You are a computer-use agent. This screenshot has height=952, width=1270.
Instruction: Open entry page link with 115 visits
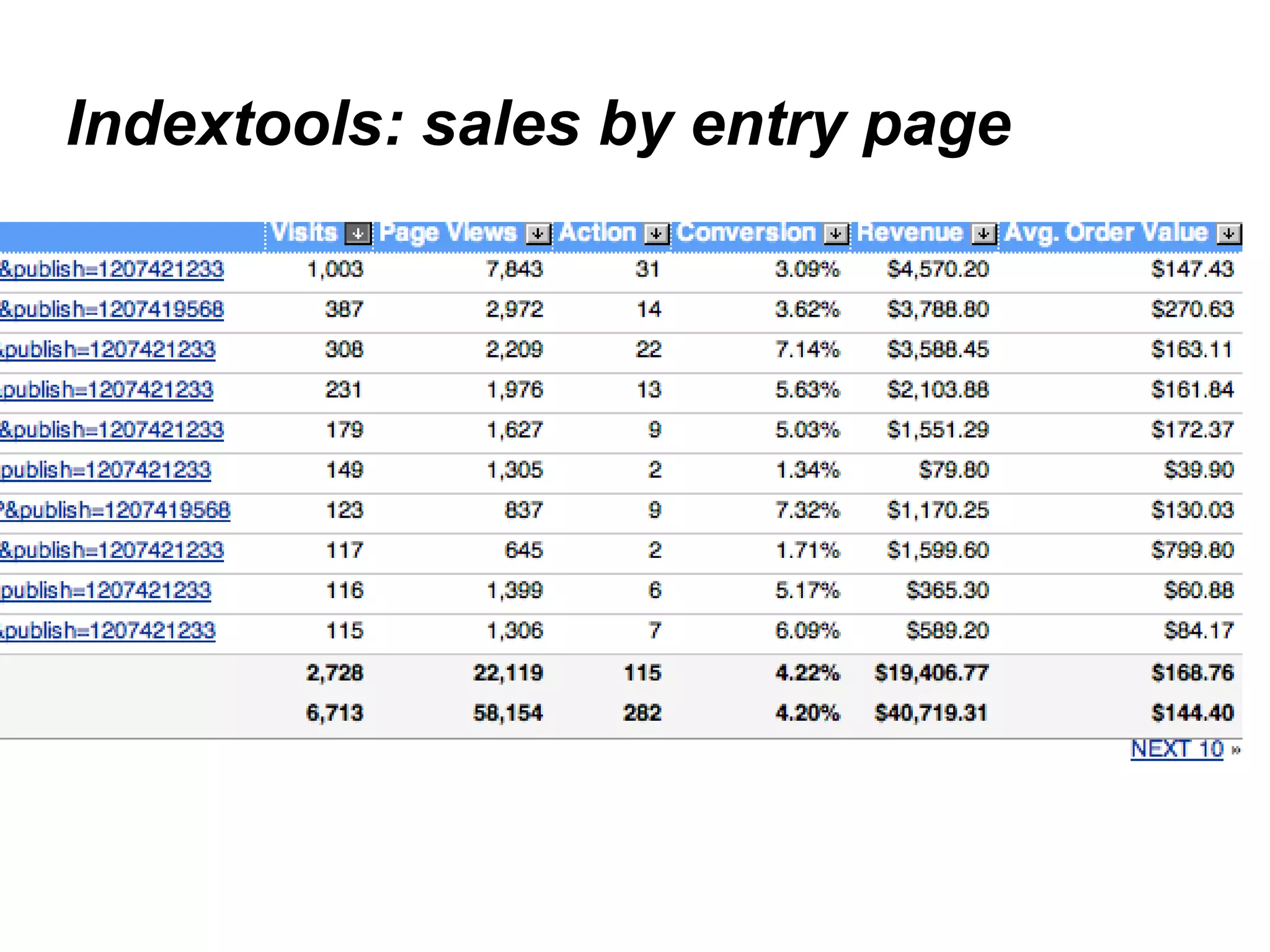[x=108, y=631]
